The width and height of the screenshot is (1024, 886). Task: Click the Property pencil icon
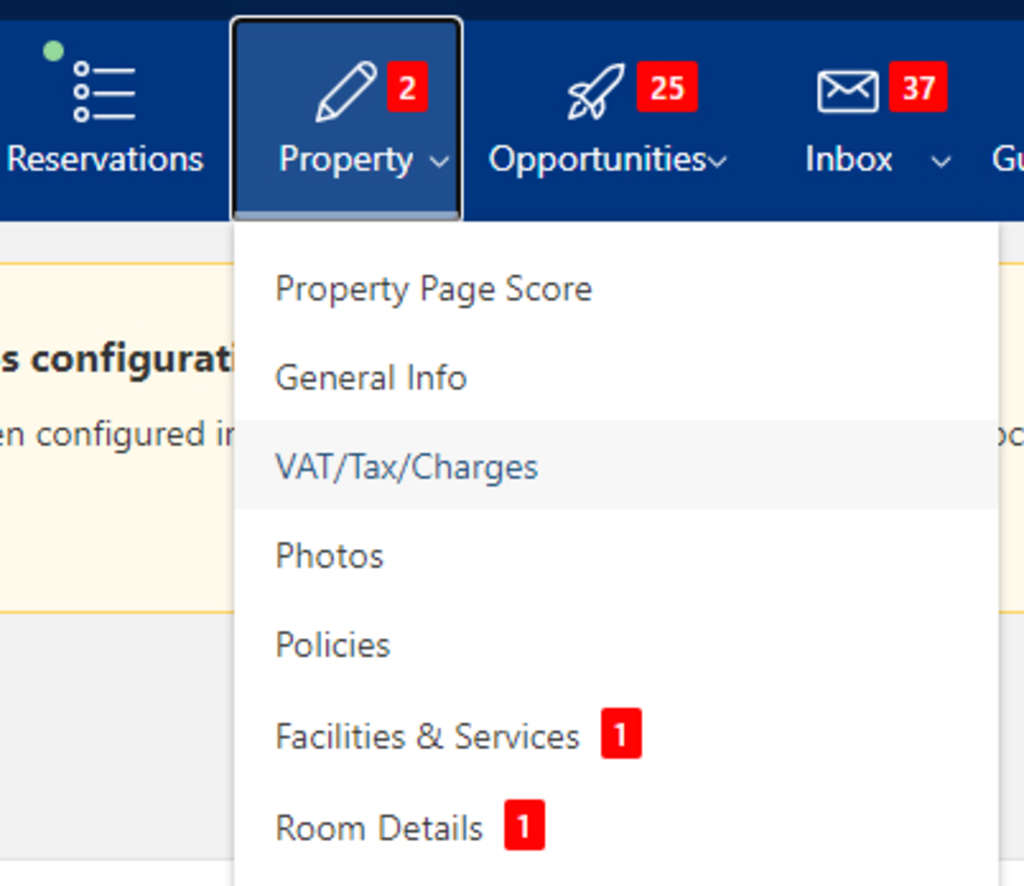(346, 92)
